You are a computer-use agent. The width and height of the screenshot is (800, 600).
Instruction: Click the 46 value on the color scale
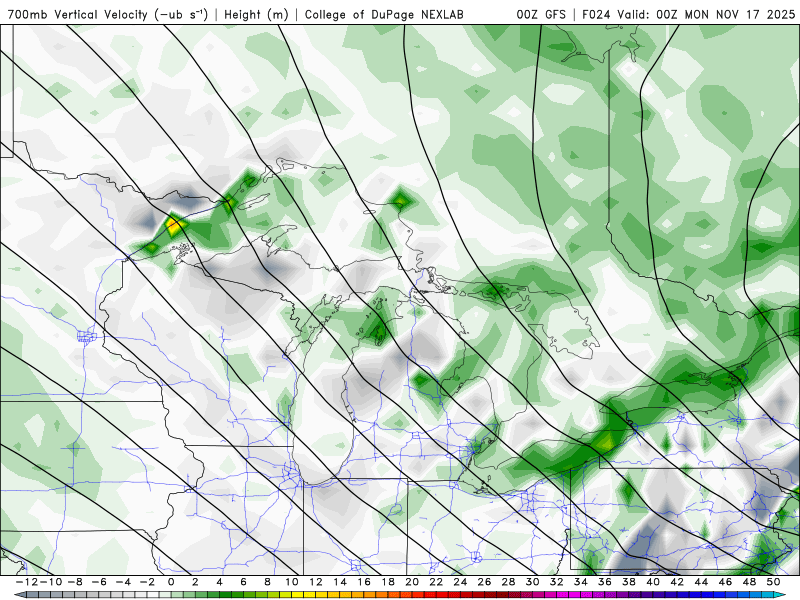click(725, 582)
